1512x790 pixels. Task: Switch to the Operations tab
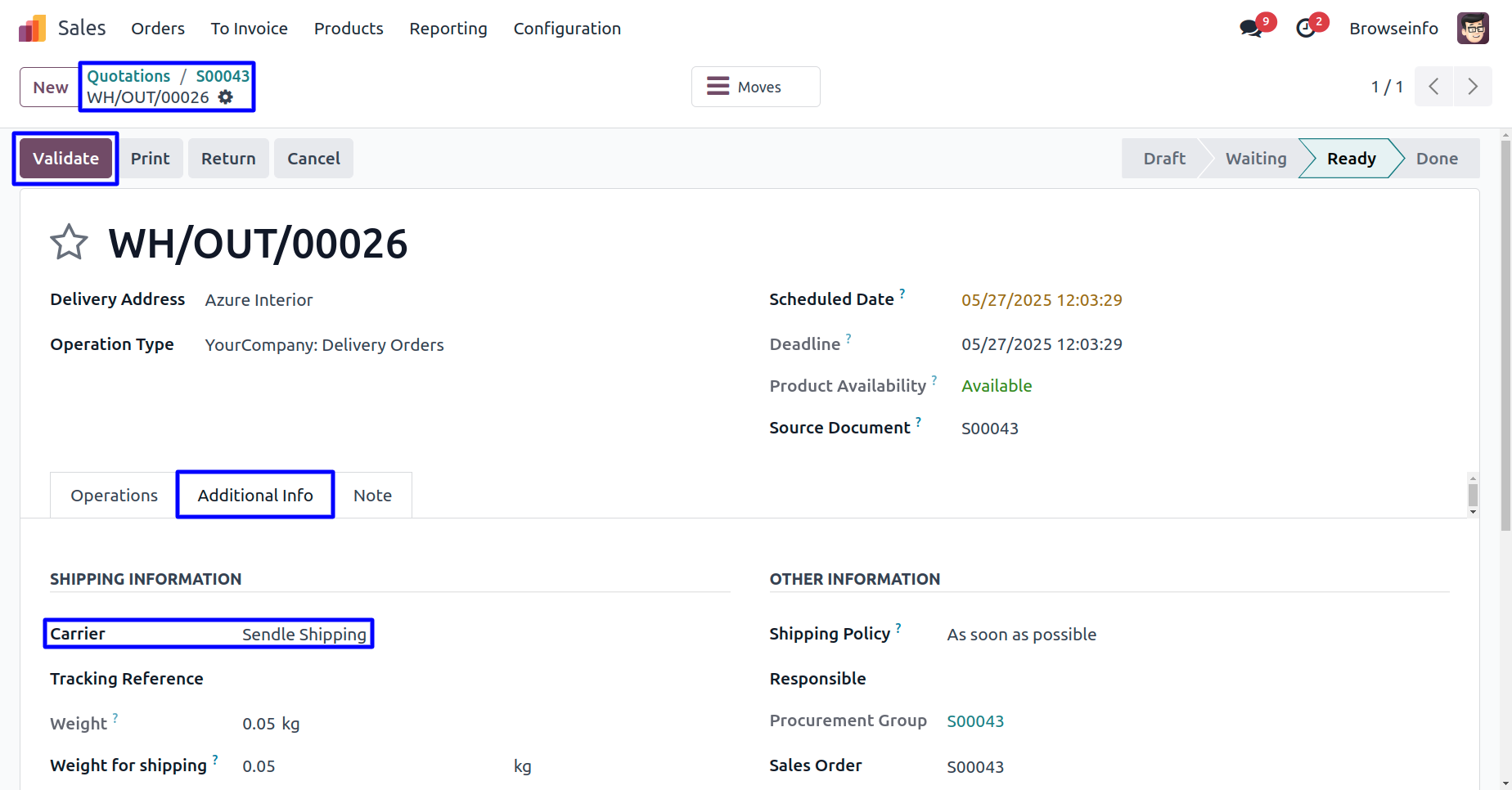[x=114, y=496]
